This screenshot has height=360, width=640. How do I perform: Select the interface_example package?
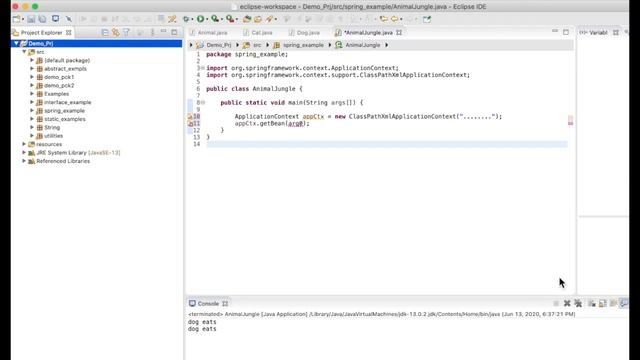coord(68,102)
